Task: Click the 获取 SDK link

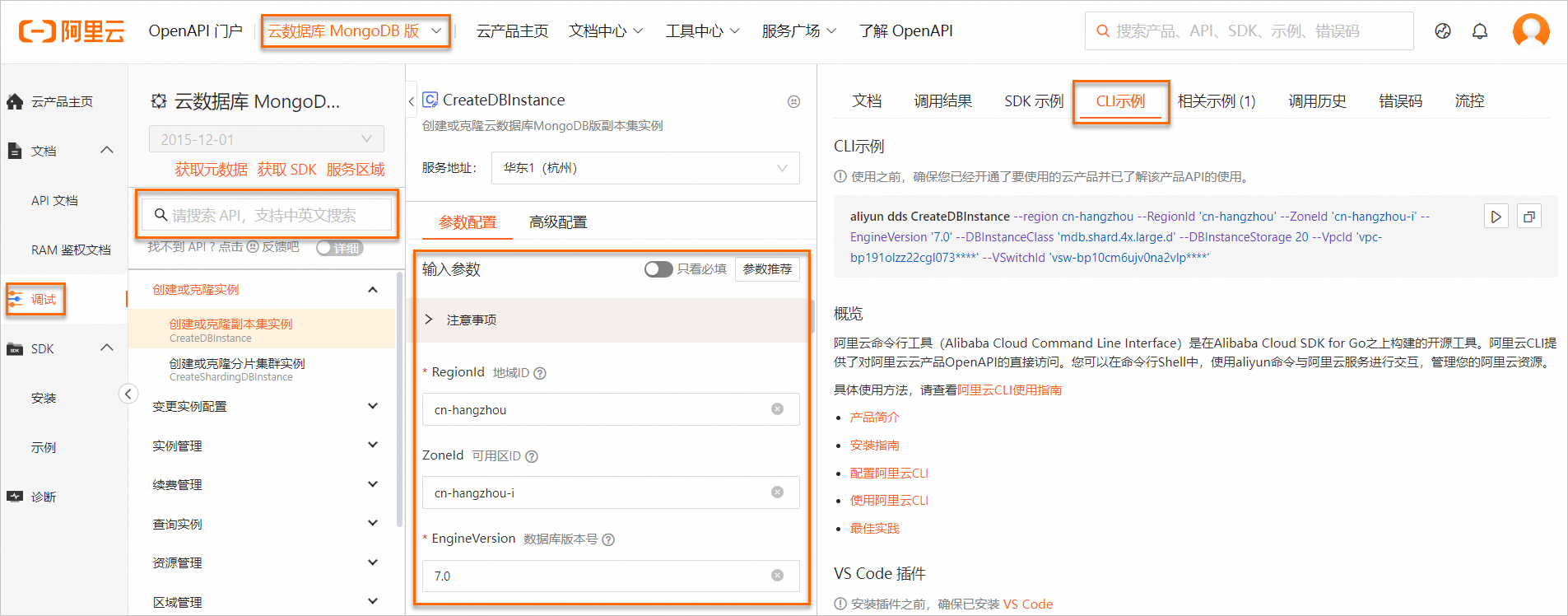Action: pyautogui.click(x=286, y=170)
